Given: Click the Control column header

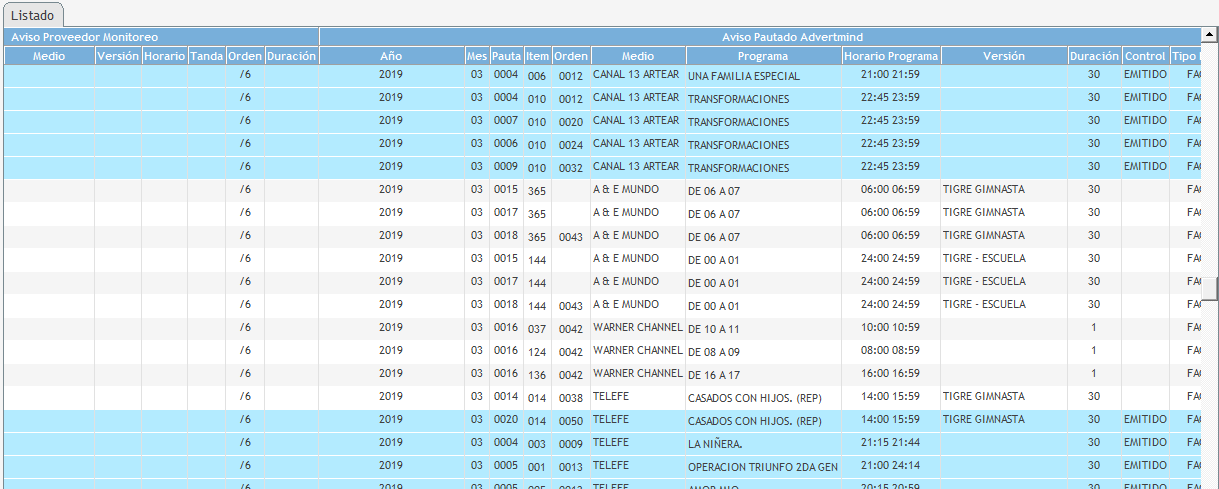Looking at the screenshot, I should 1144,56.
